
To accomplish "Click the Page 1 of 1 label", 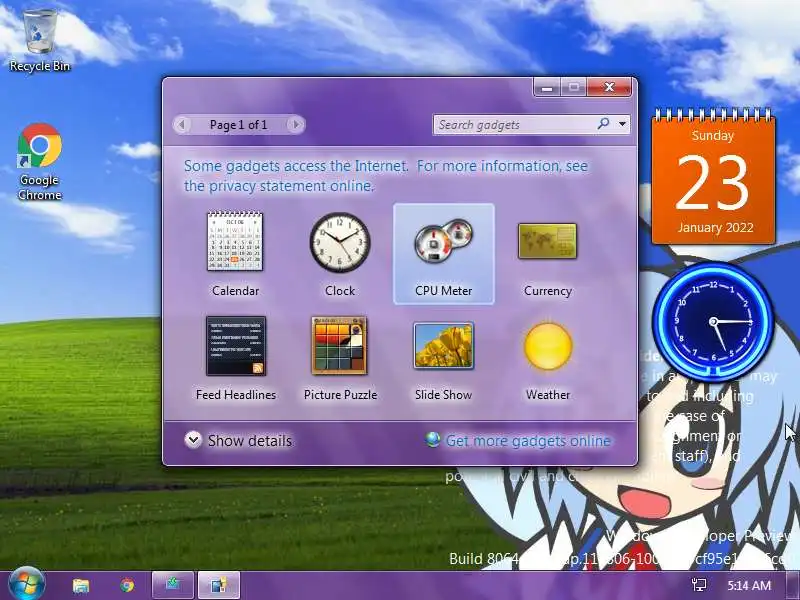I will pyautogui.click(x=238, y=125).
